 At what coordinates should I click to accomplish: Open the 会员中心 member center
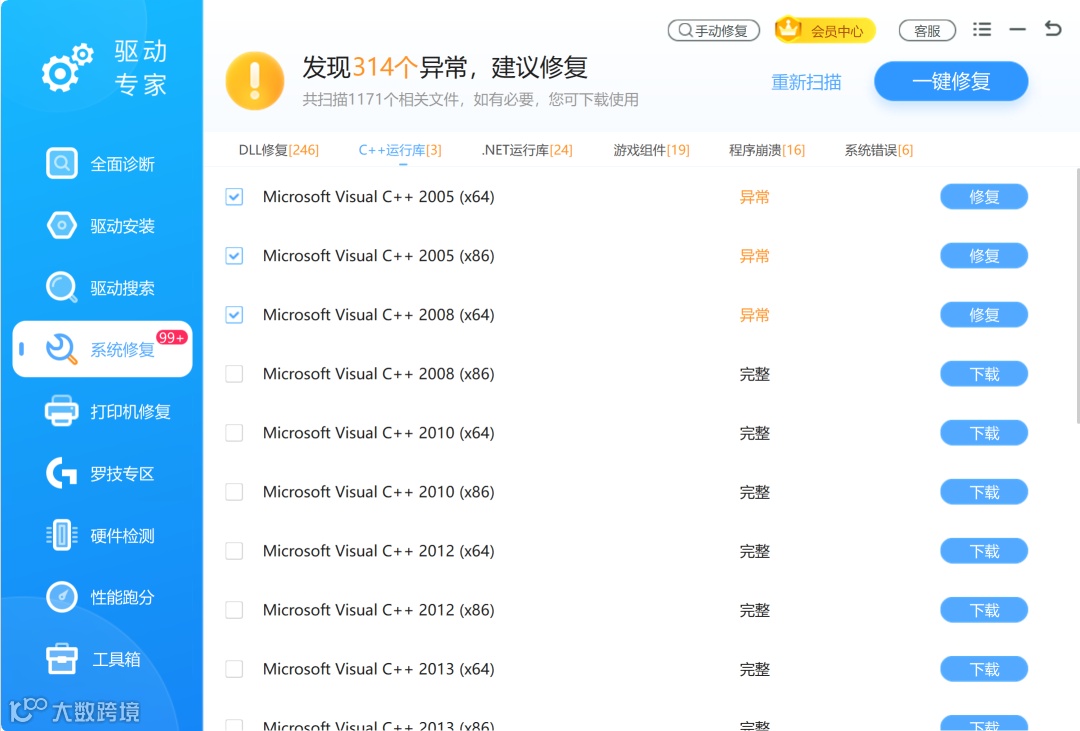825,30
